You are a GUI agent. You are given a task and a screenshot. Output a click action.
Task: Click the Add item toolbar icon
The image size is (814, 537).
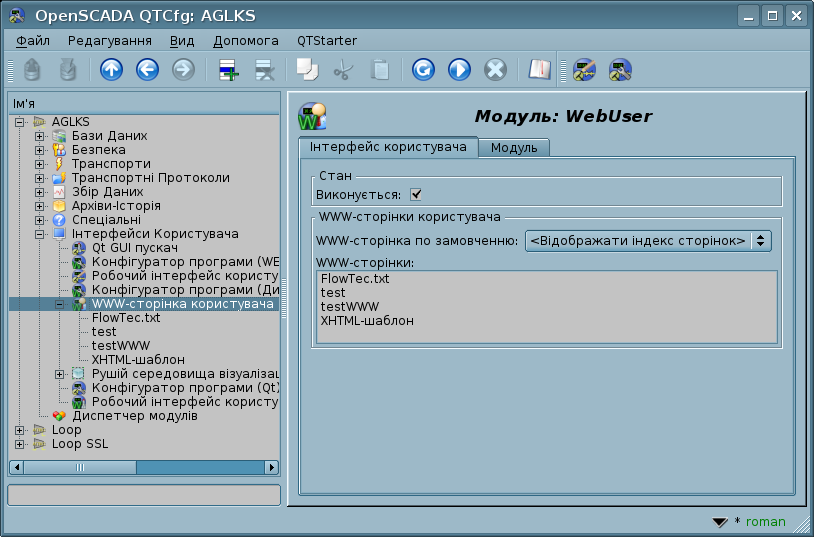[x=228, y=70]
